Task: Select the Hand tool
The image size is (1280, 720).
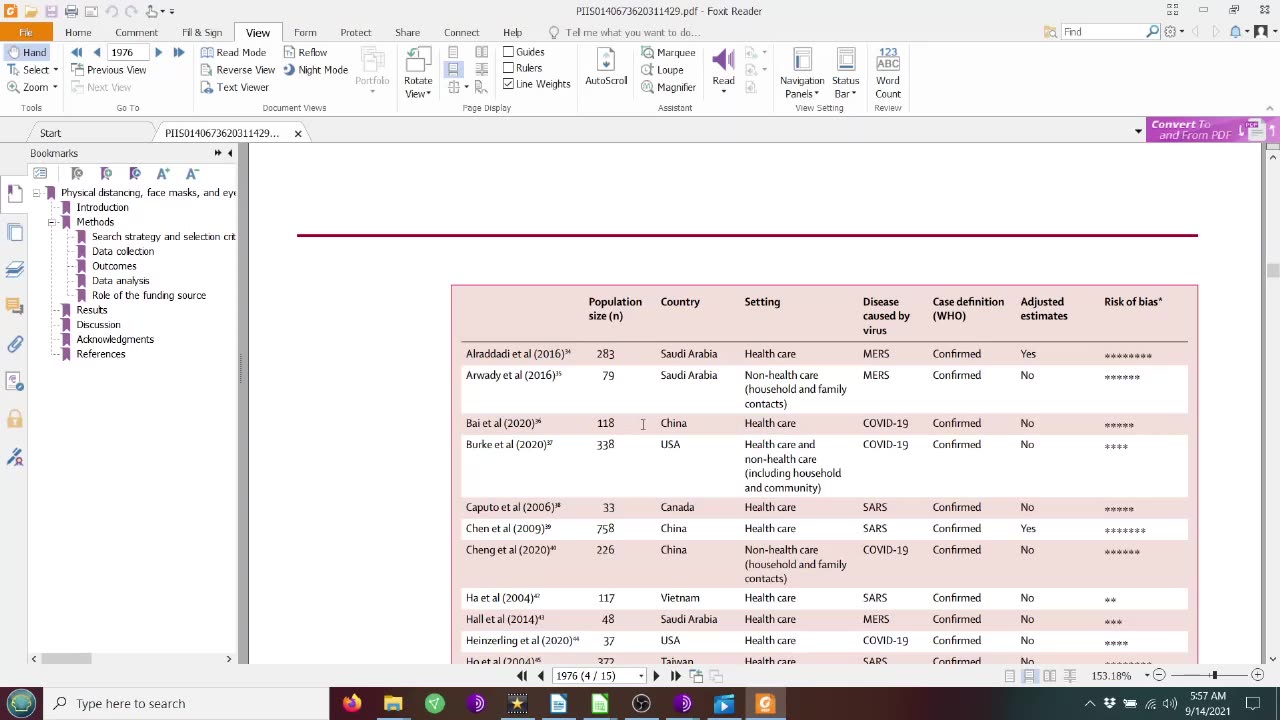Action: [x=25, y=52]
